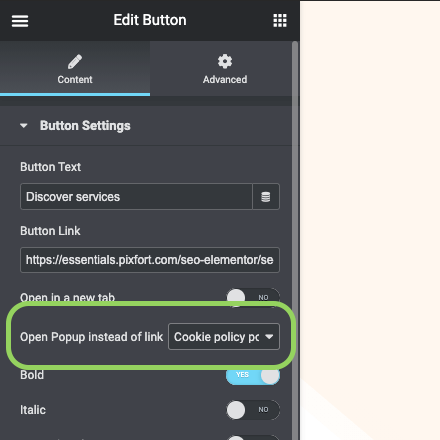Click the pencil icon on Content tab

75,62
